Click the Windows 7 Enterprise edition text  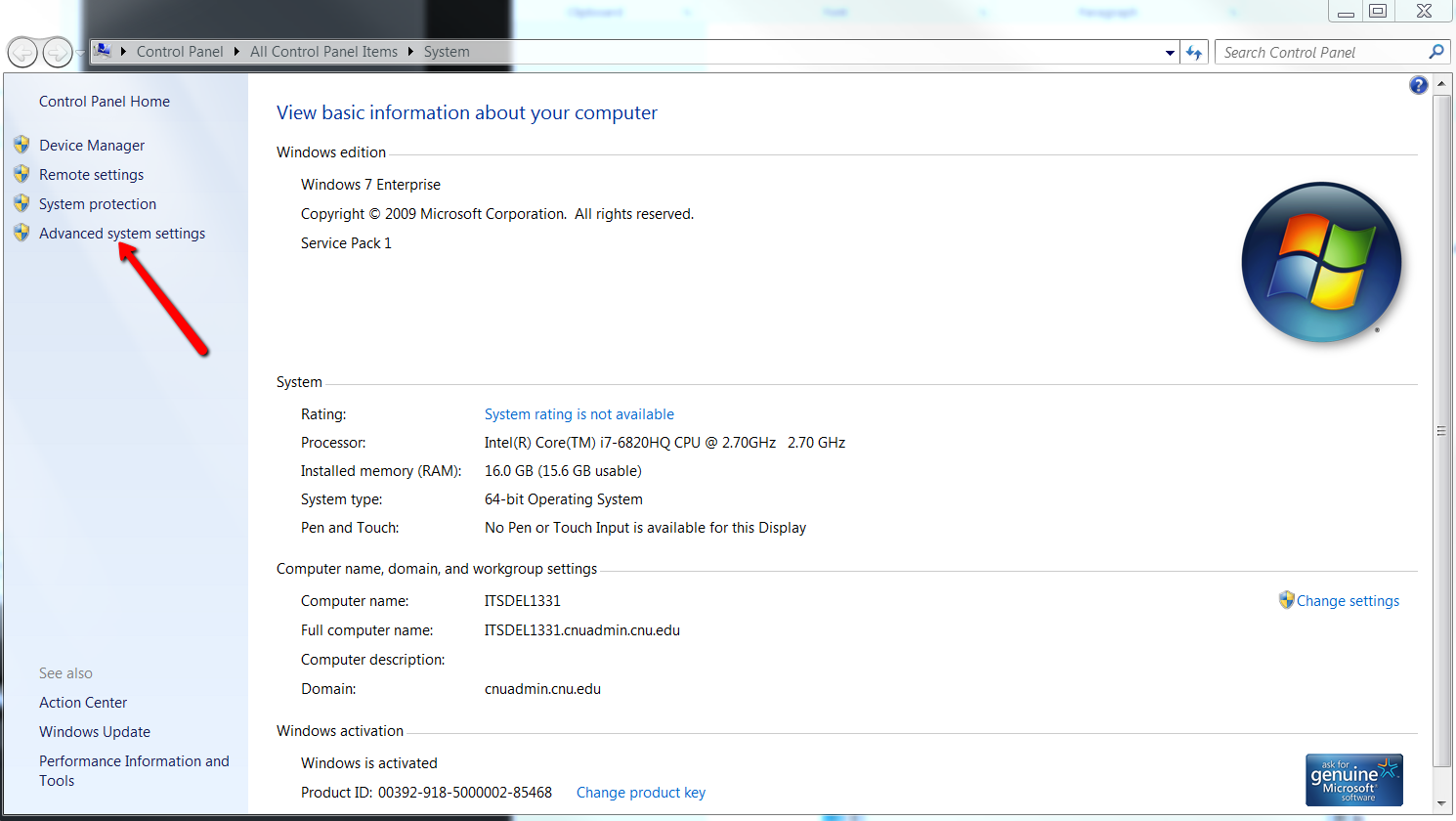(x=370, y=185)
